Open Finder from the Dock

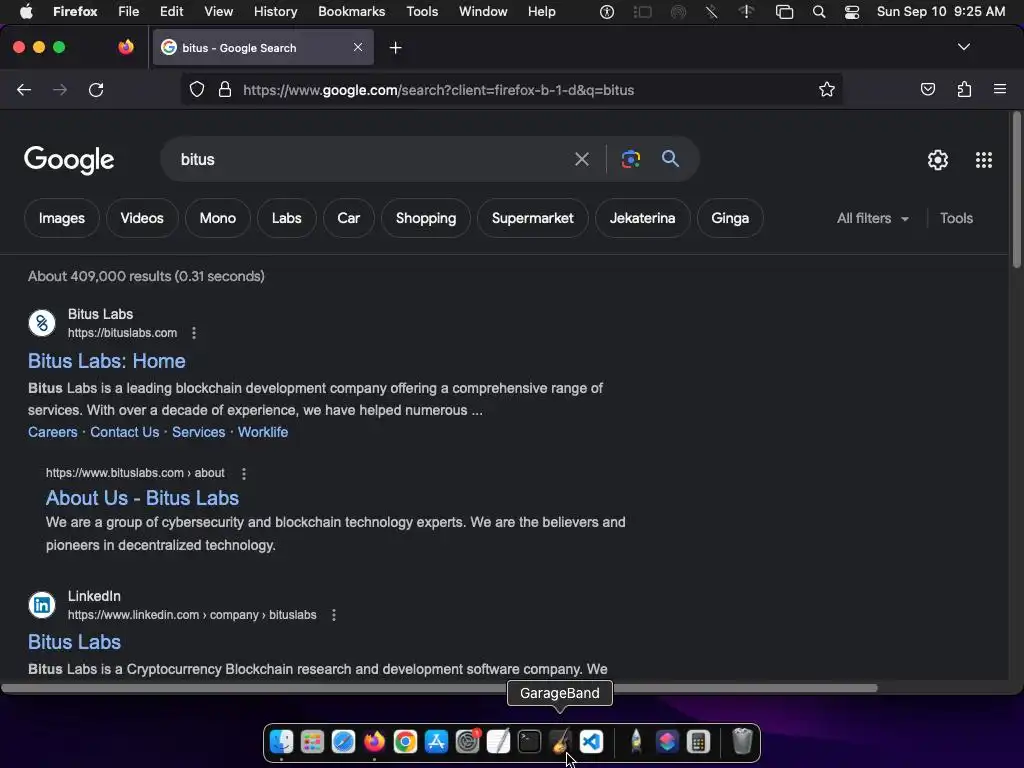(281, 742)
